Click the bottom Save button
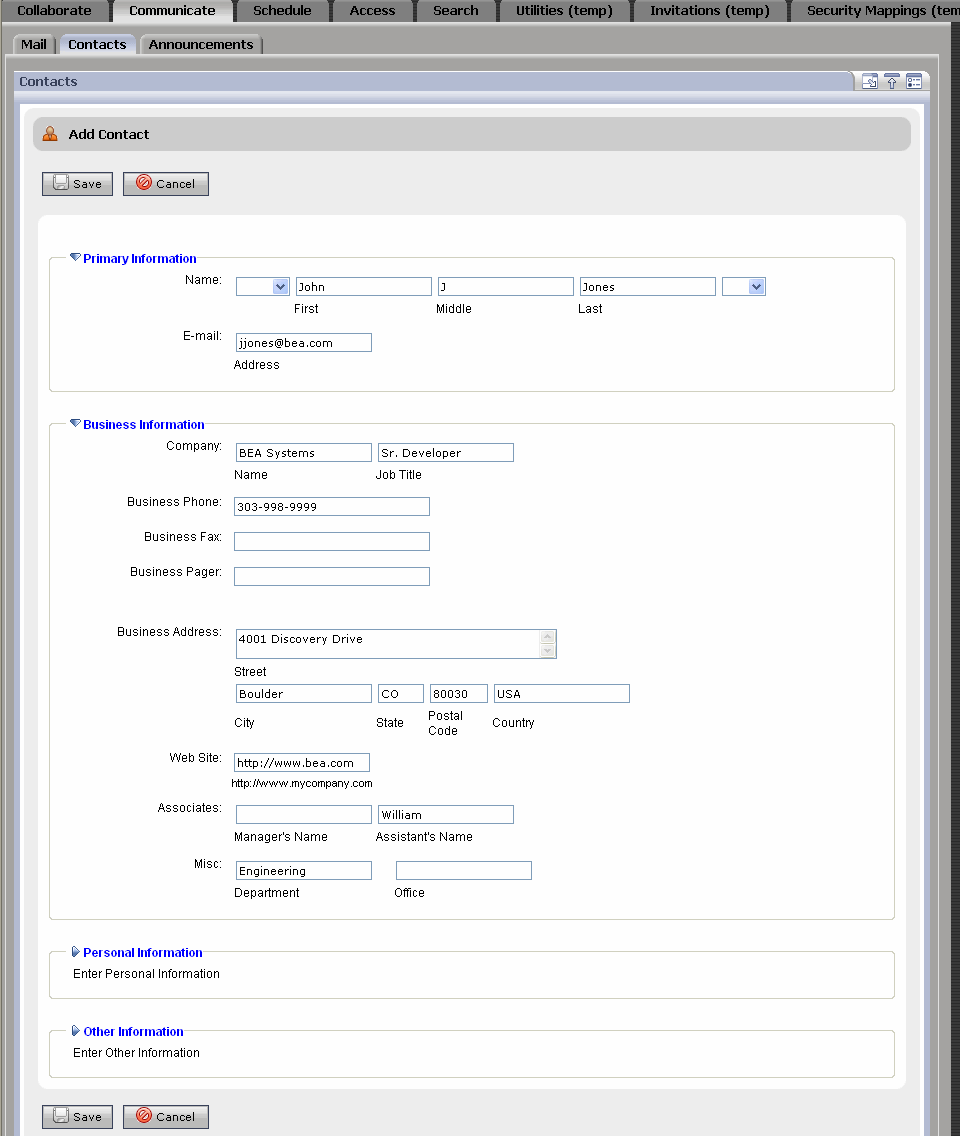 [77, 1116]
